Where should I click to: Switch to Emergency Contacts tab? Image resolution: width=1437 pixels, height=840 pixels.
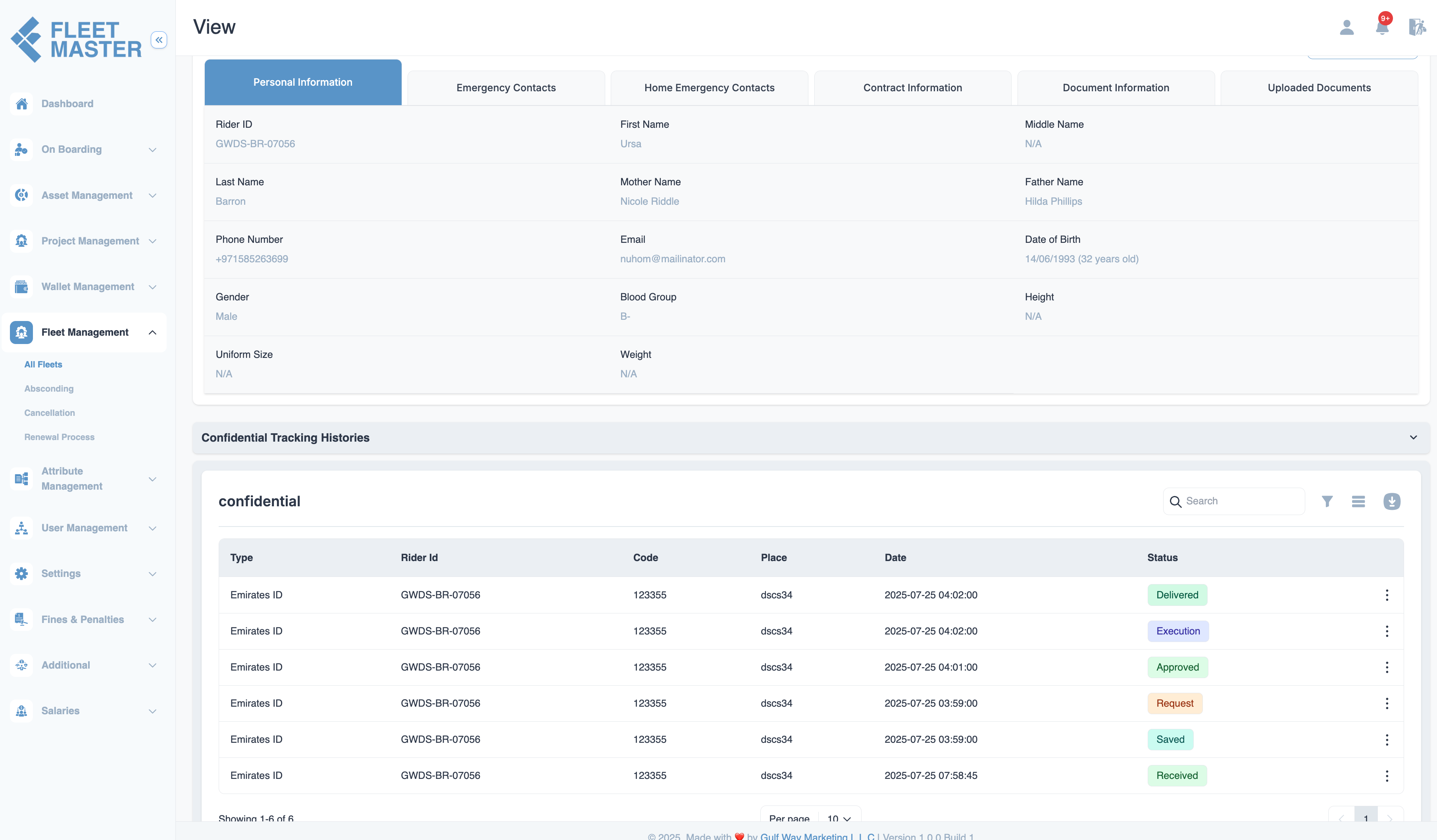[x=506, y=88]
